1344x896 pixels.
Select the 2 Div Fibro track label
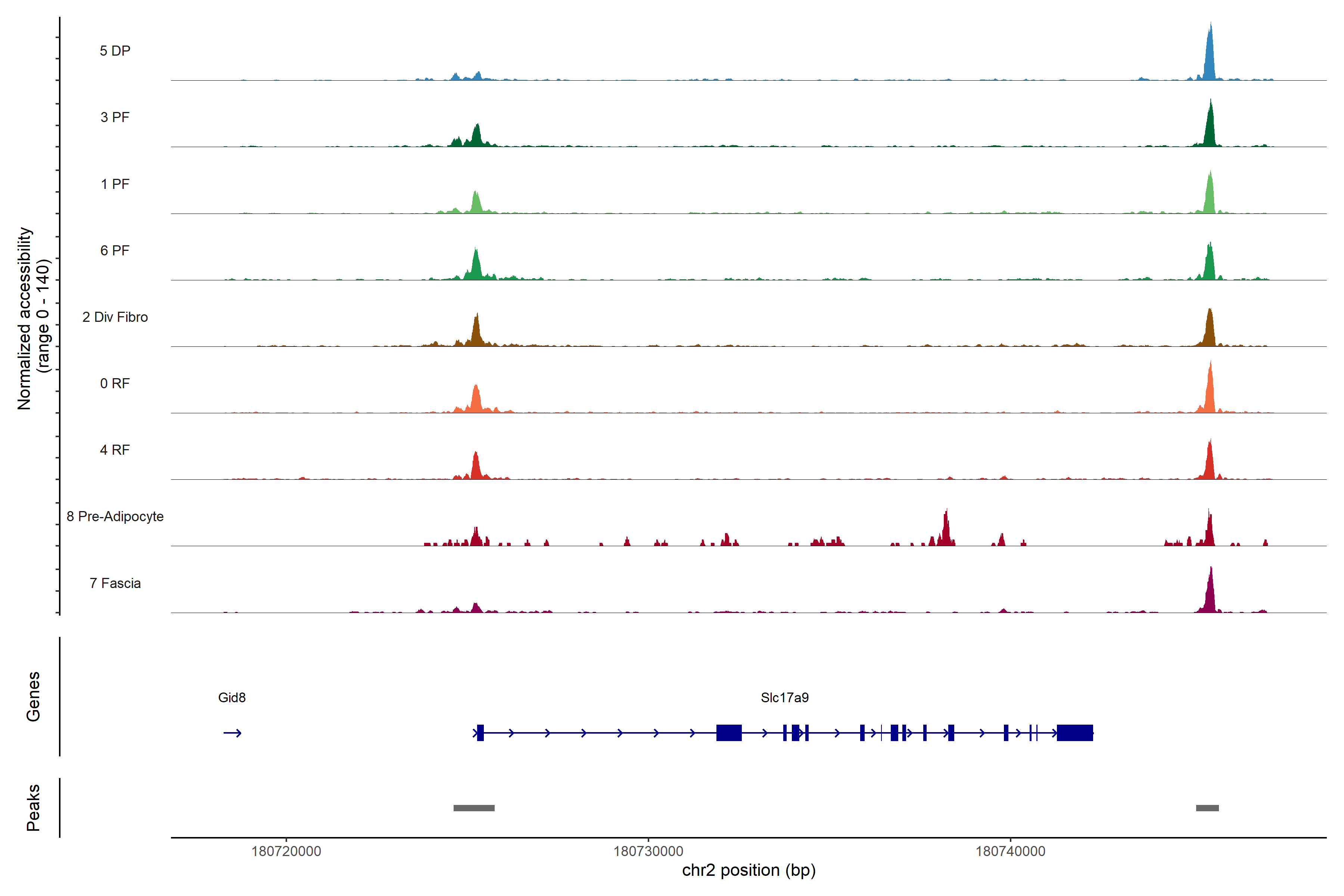pos(115,317)
